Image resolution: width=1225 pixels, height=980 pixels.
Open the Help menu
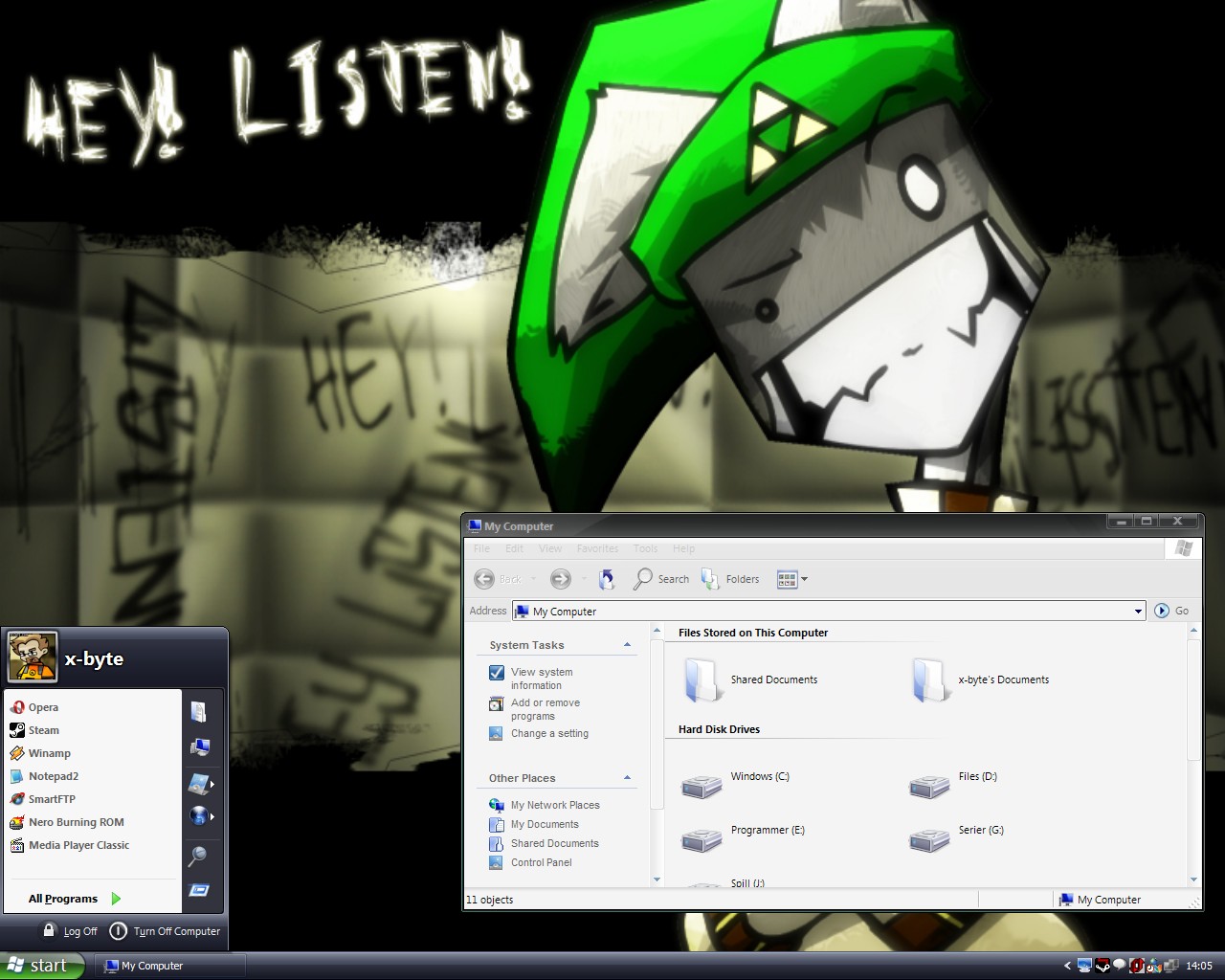coord(683,548)
